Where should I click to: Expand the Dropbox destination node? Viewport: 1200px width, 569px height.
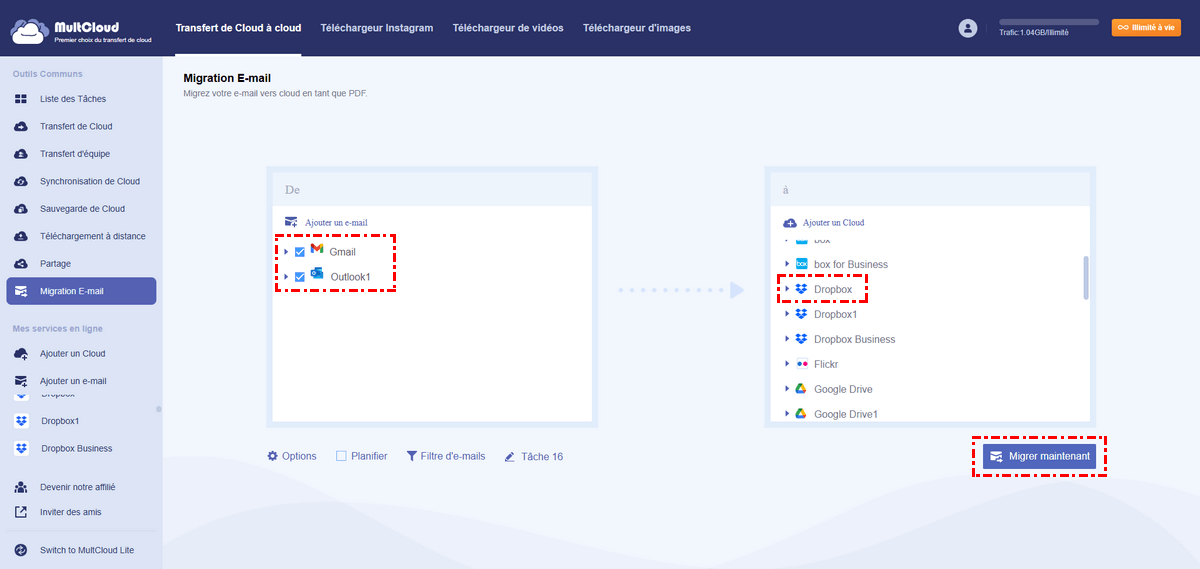point(787,289)
